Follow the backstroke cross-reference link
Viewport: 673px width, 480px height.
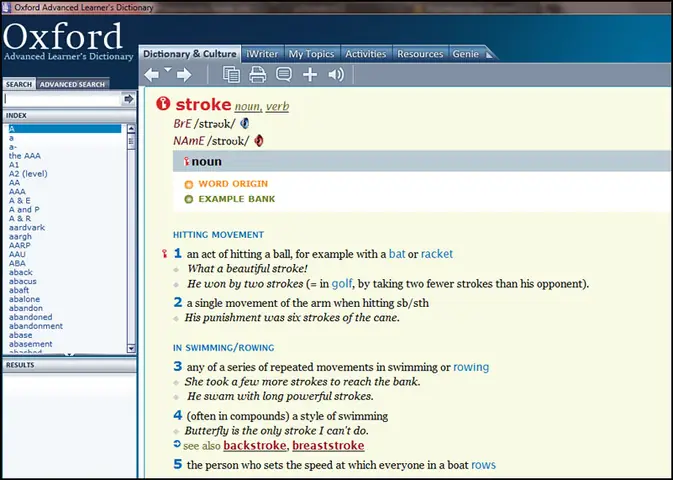click(255, 446)
